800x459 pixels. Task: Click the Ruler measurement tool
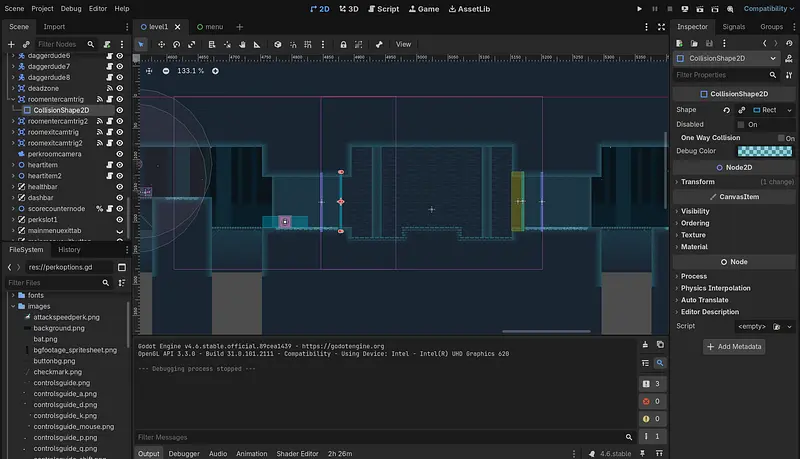coord(257,44)
